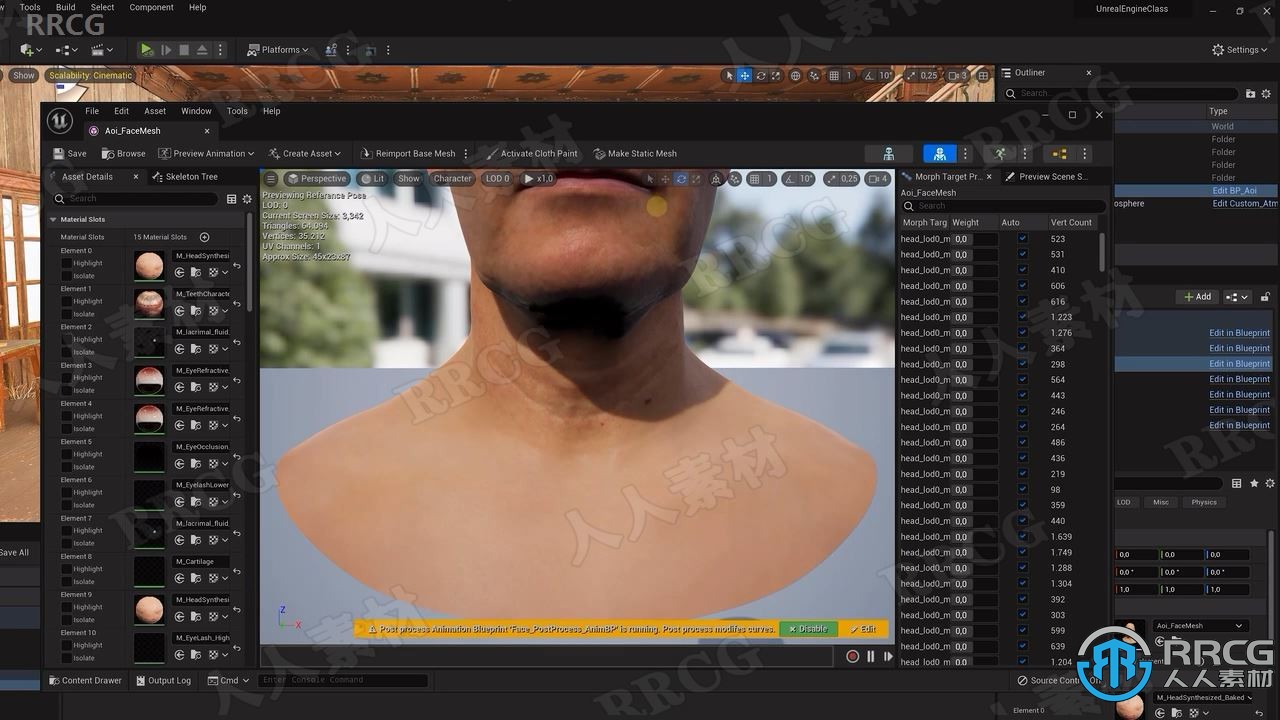Screen dimensions: 1280x720
Task: Click the Weight field for the 523-vert morph
Action: tap(974, 239)
